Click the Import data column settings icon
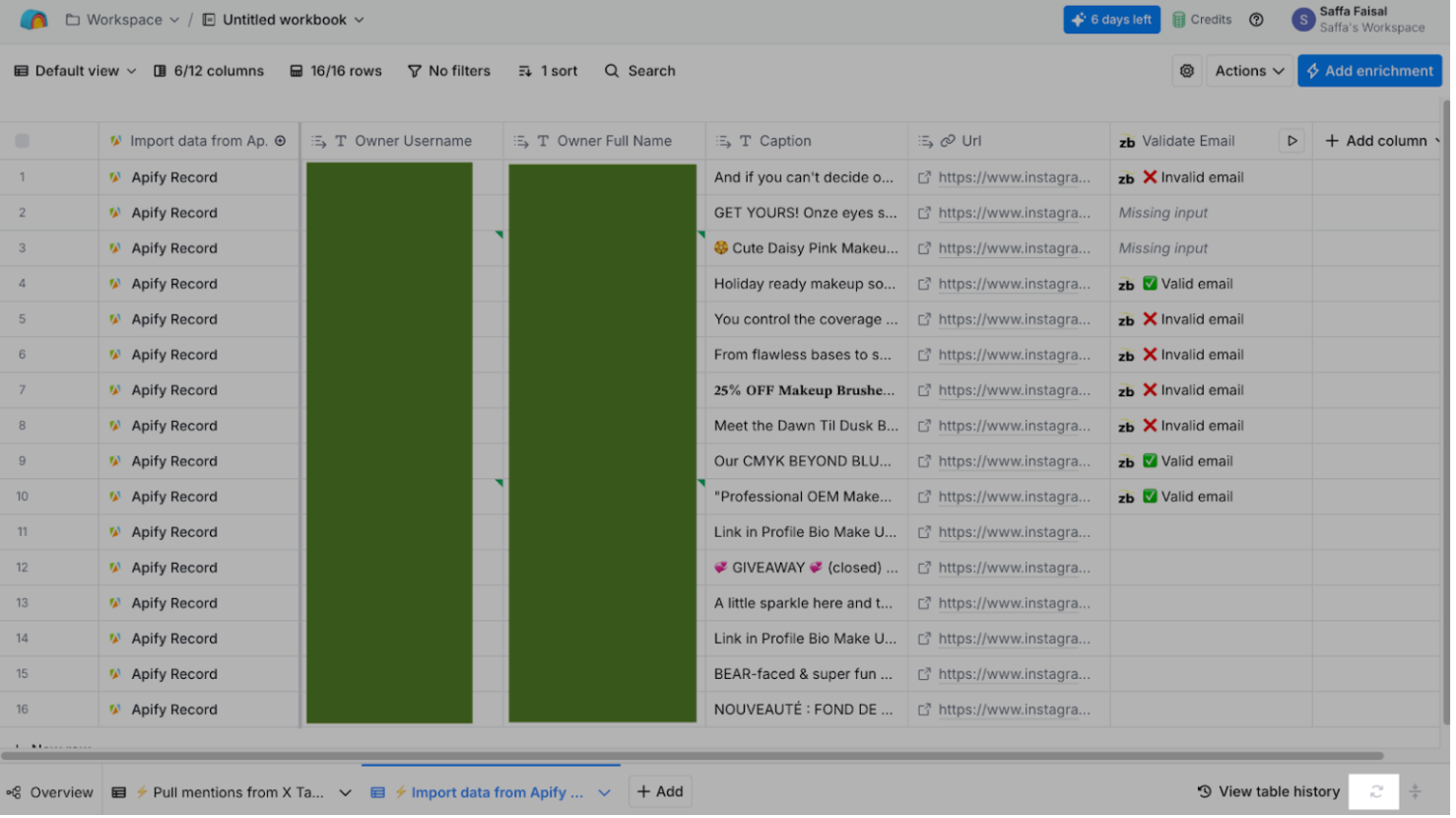1456x818 pixels. point(282,141)
